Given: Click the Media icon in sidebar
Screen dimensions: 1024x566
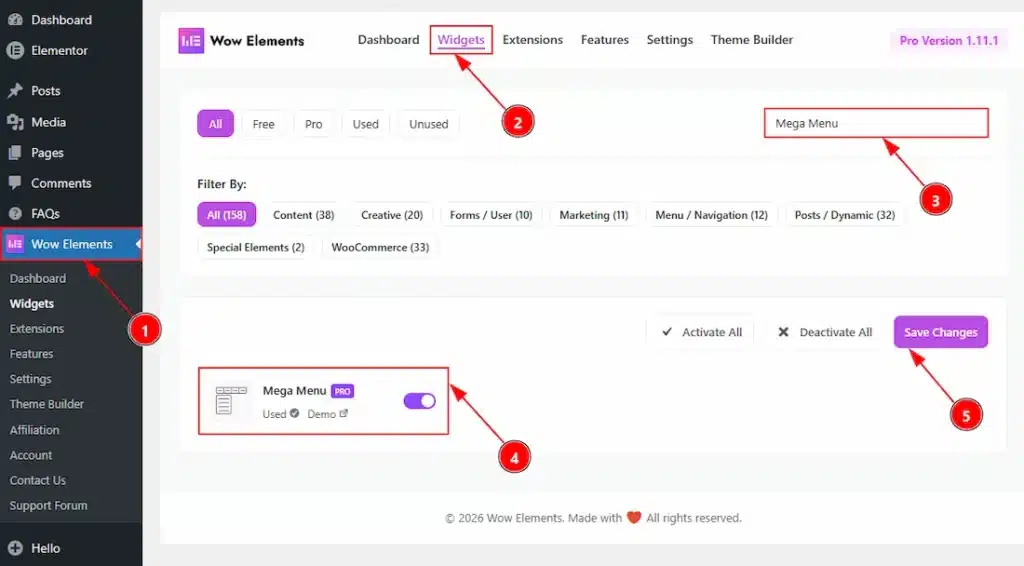Looking at the screenshot, I should pyautogui.click(x=15, y=122).
